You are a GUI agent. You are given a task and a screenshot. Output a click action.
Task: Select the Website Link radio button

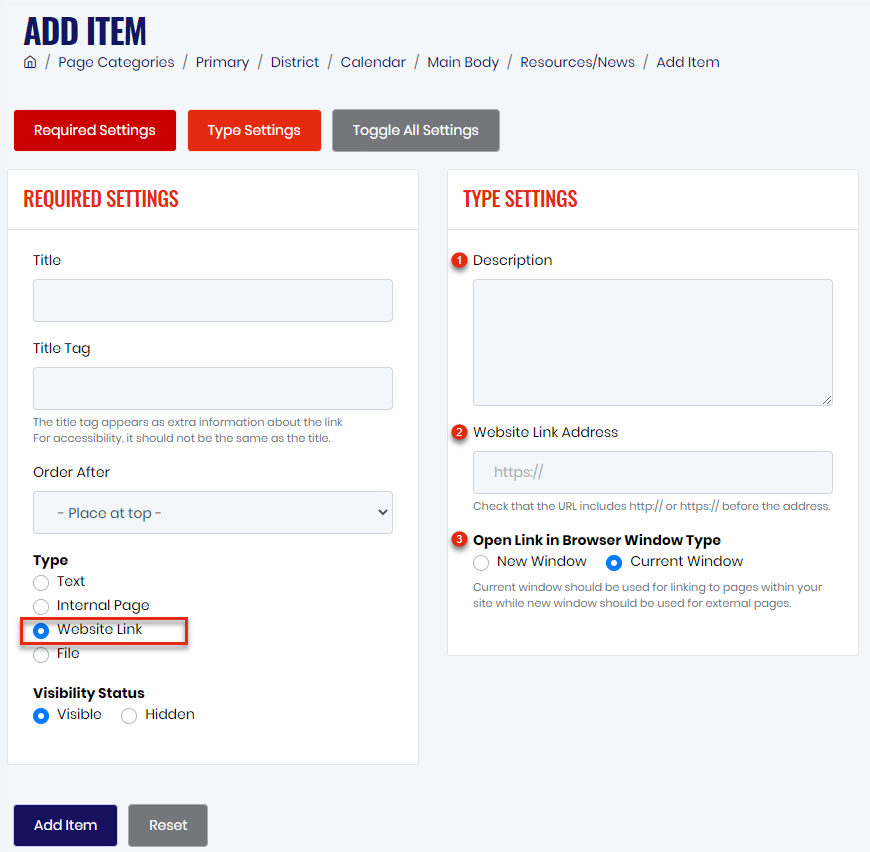tap(41, 631)
